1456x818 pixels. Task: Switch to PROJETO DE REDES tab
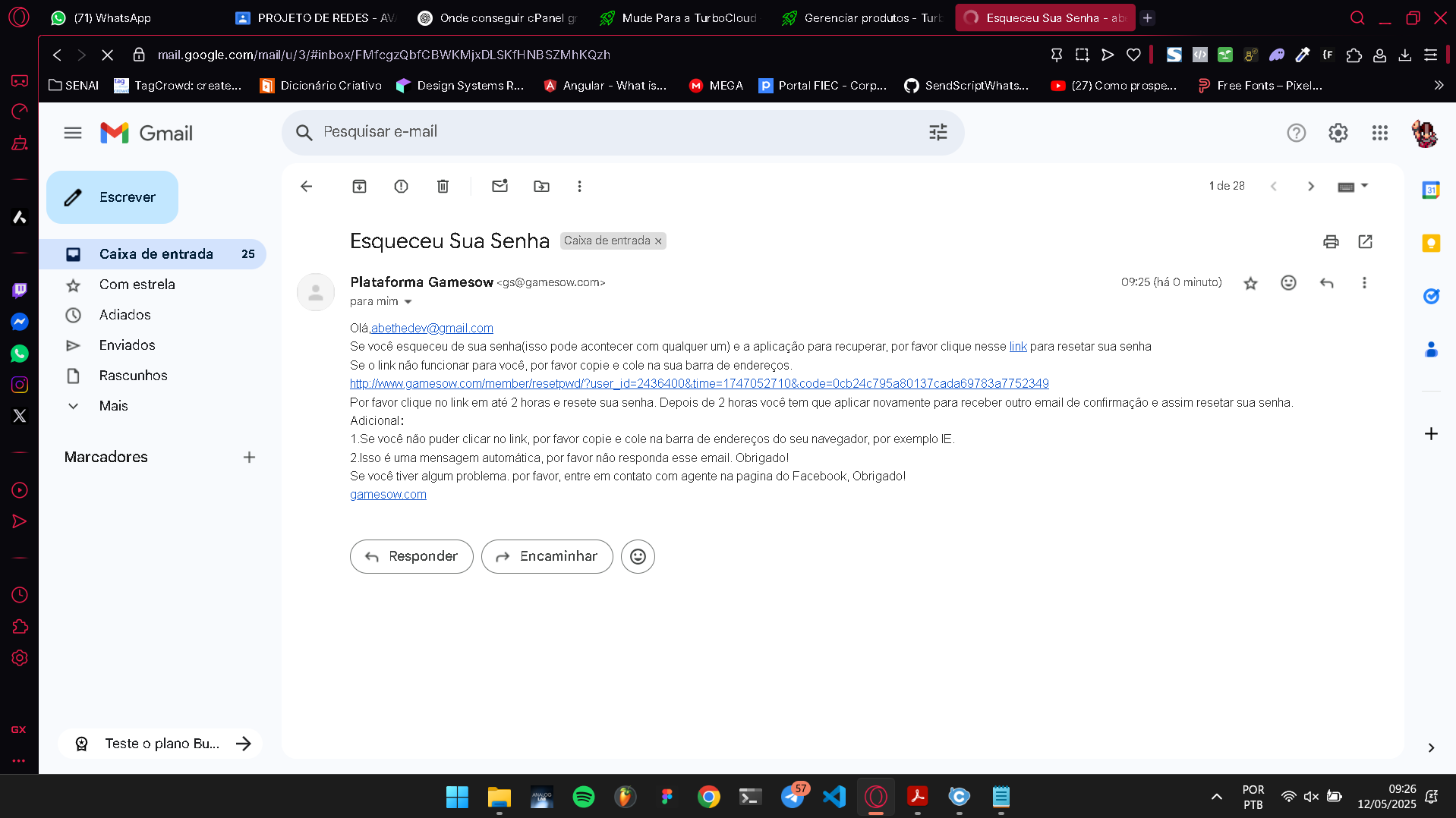click(316, 17)
